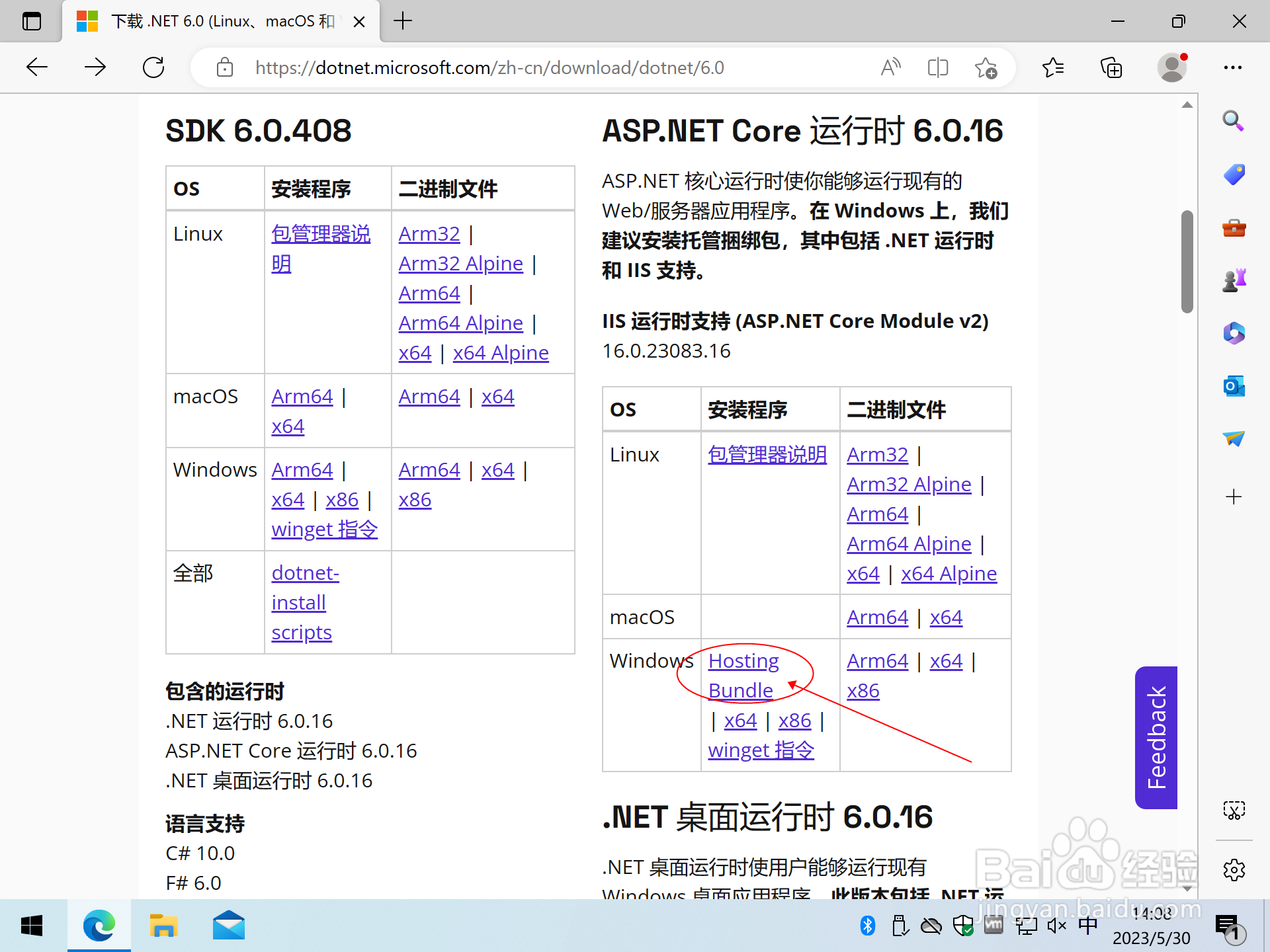Download SDK Linux Arm64 binary
The width and height of the screenshot is (1270, 952).
[x=429, y=294]
